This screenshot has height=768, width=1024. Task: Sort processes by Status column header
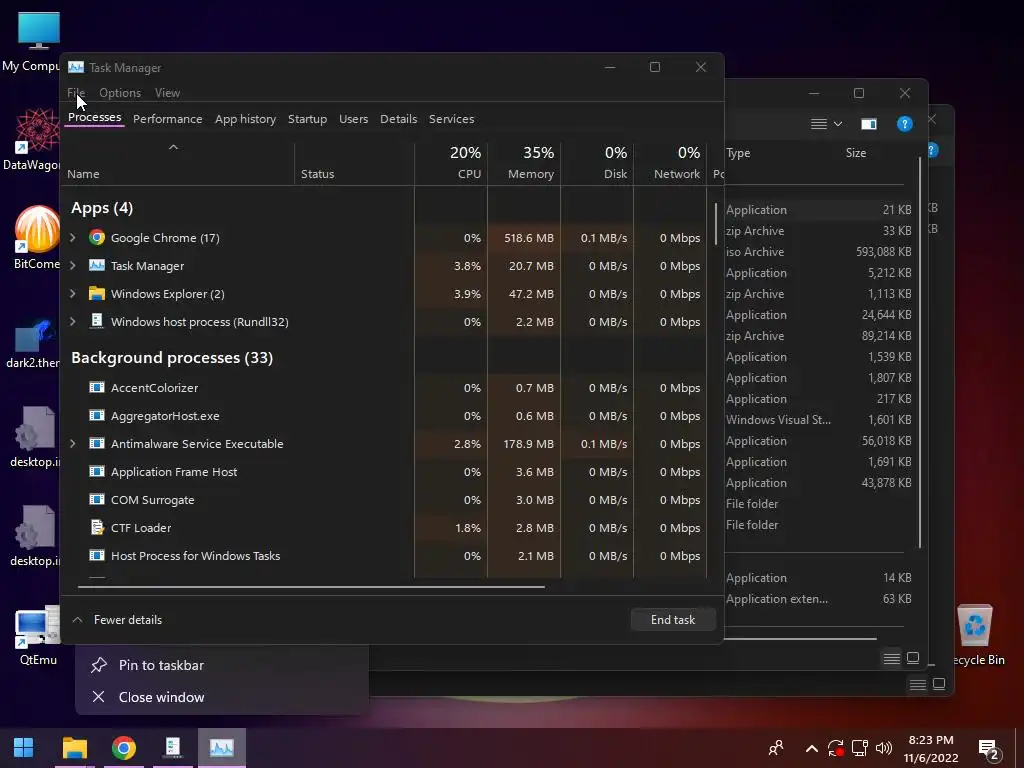tap(355, 163)
